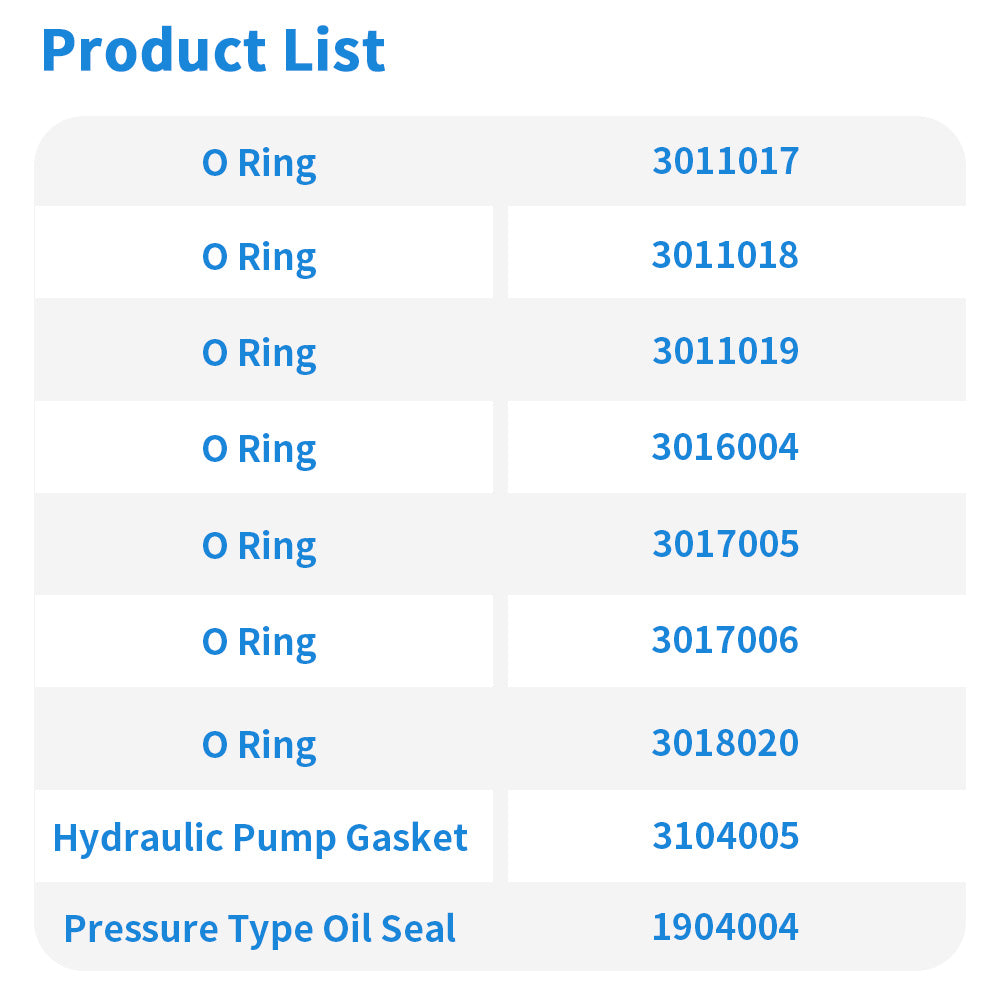Image resolution: width=1000 pixels, height=1000 pixels.
Task: Click the Hydraulic Pump Gasket entry
Action: (260, 837)
